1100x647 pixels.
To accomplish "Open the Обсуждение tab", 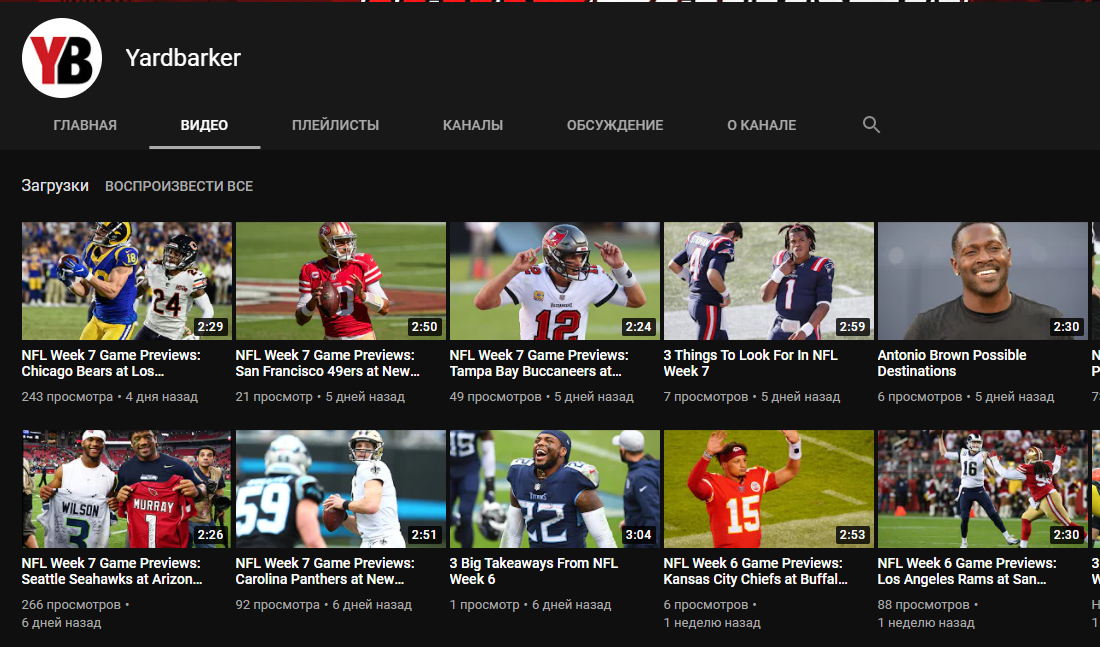I will 614,125.
